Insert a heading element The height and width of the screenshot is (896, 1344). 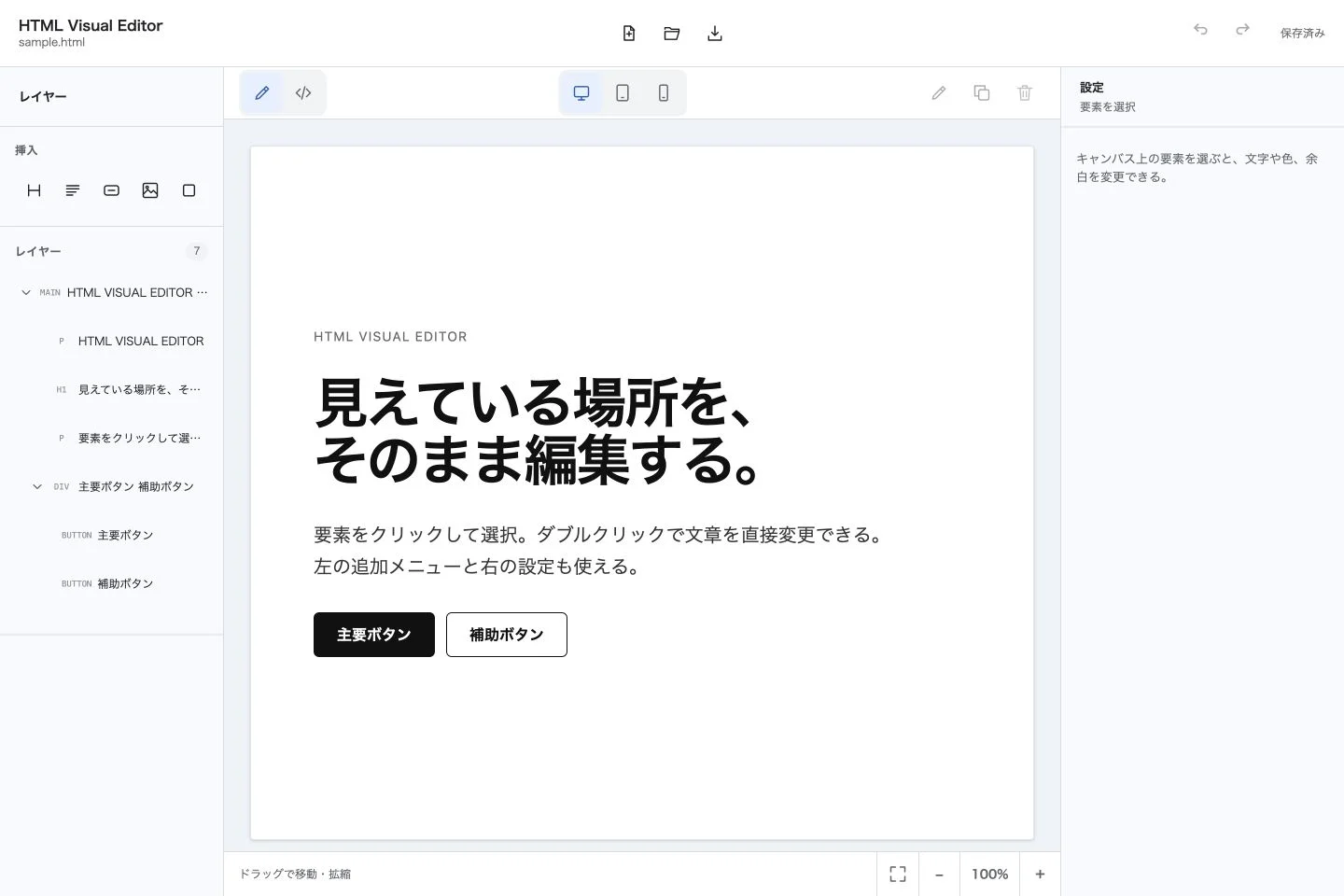(x=35, y=190)
